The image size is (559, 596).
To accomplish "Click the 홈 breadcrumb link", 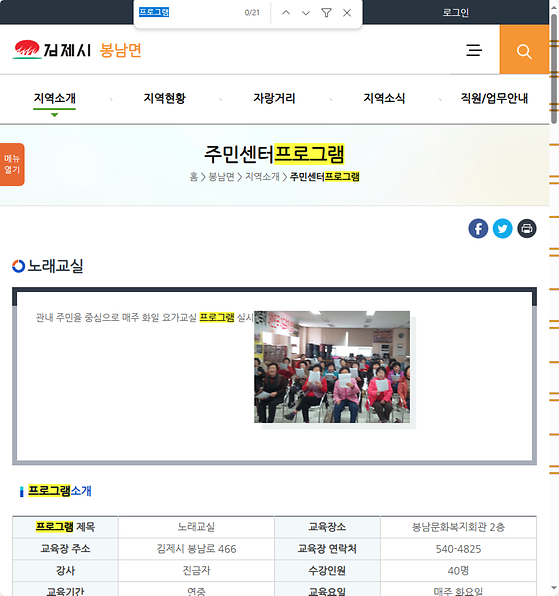I will [193, 177].
